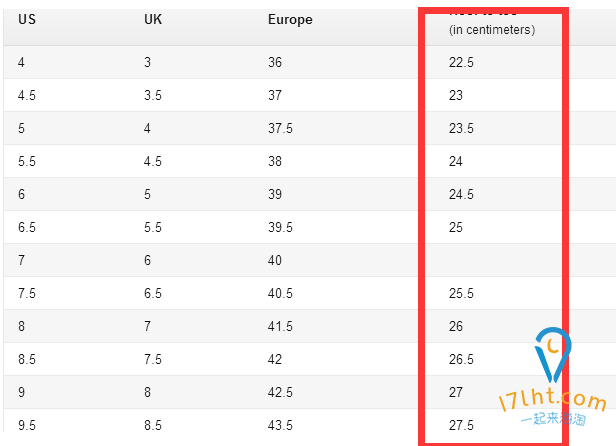Click the empty centimeters cell beside Europe 40

(493, 260)
